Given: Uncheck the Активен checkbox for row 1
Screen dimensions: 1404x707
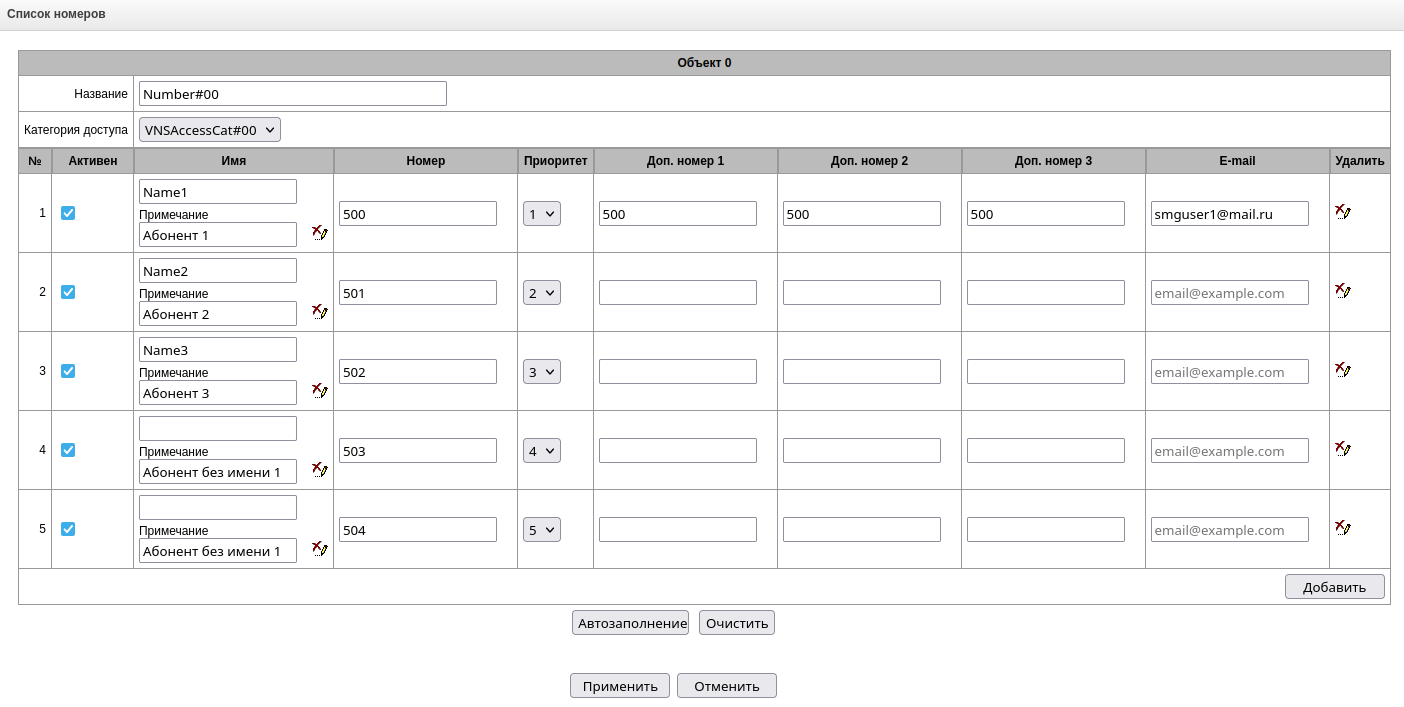Looking at the screenshot, I should (68, 213).
